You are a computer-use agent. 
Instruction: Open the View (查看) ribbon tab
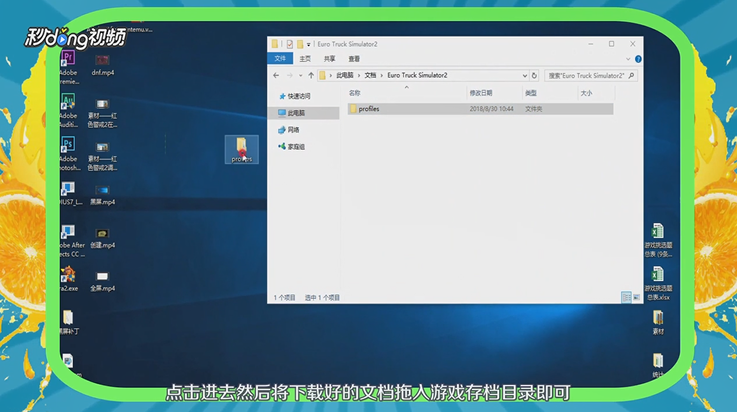coord(354,59)
